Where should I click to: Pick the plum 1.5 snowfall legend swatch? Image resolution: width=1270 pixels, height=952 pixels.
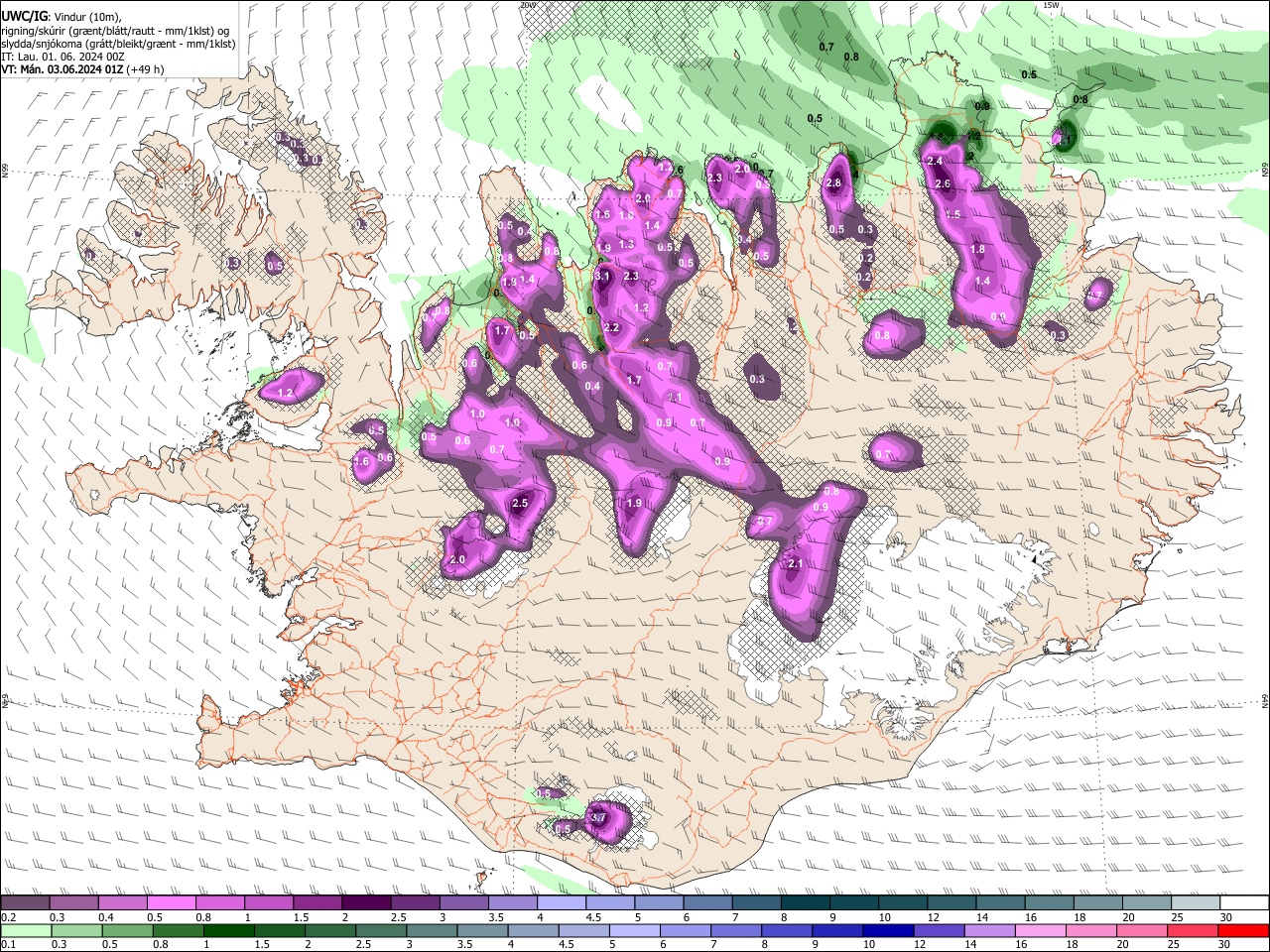[317, 903]
